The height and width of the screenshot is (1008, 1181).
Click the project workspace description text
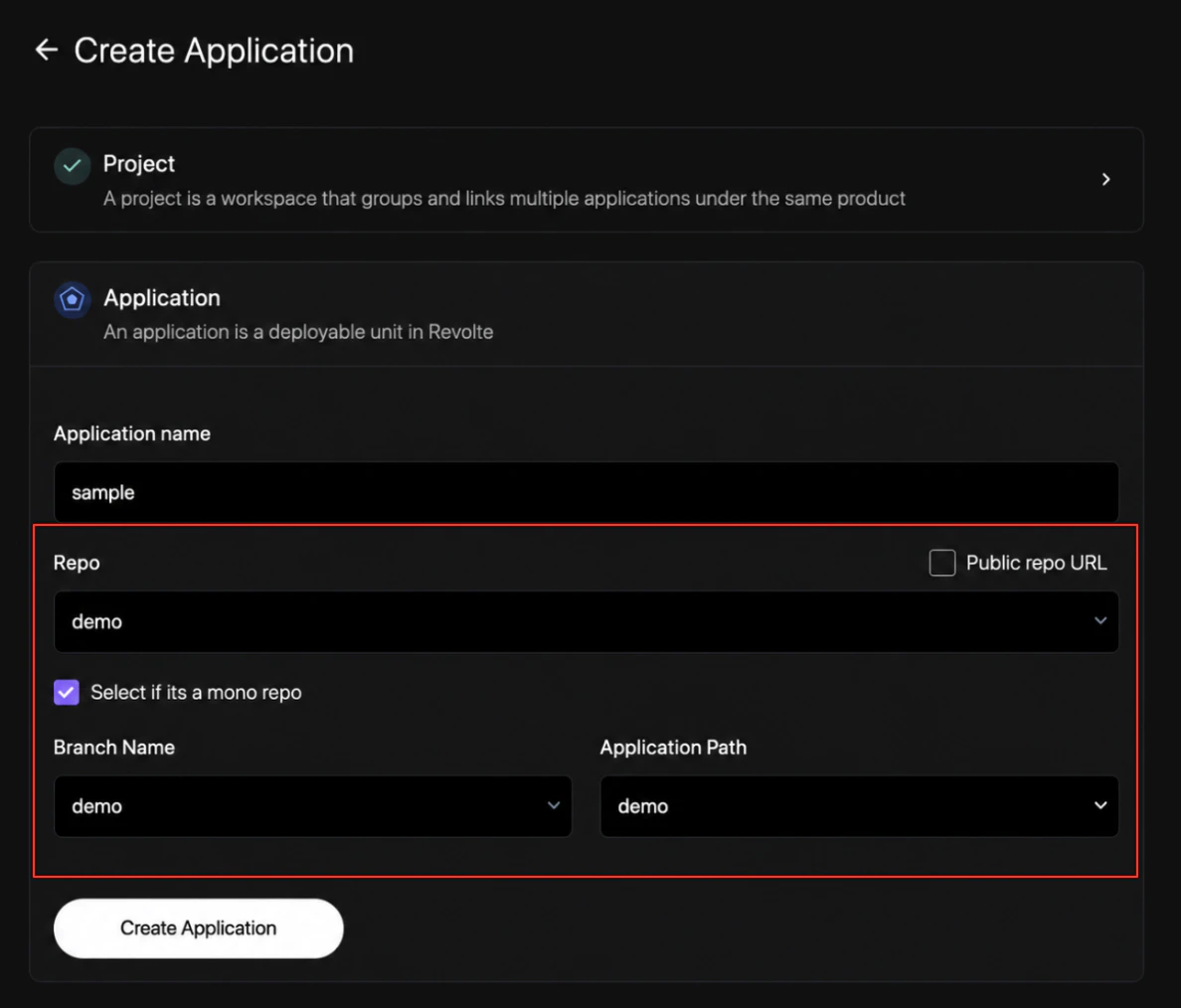click(x=504, y=198)
